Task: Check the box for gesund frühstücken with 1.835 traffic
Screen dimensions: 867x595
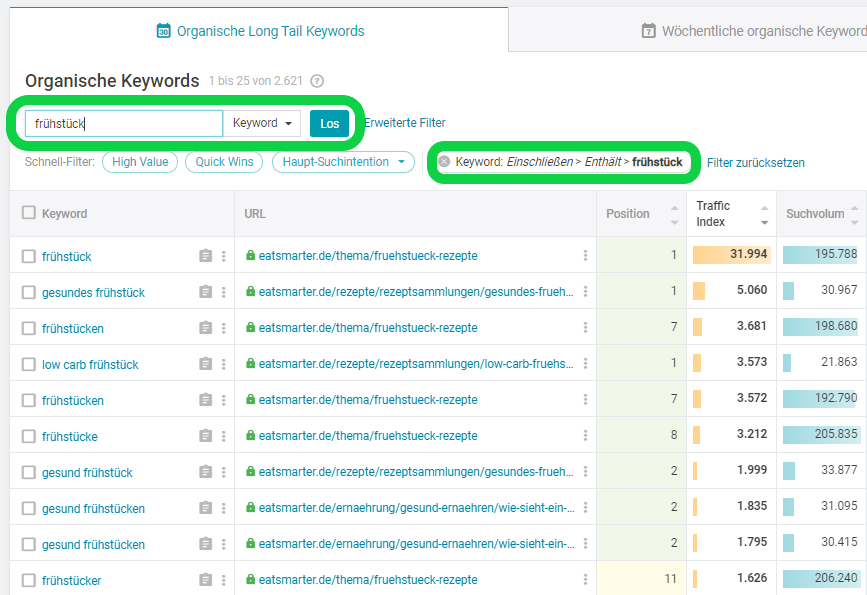Action: (x=29, y=508)
